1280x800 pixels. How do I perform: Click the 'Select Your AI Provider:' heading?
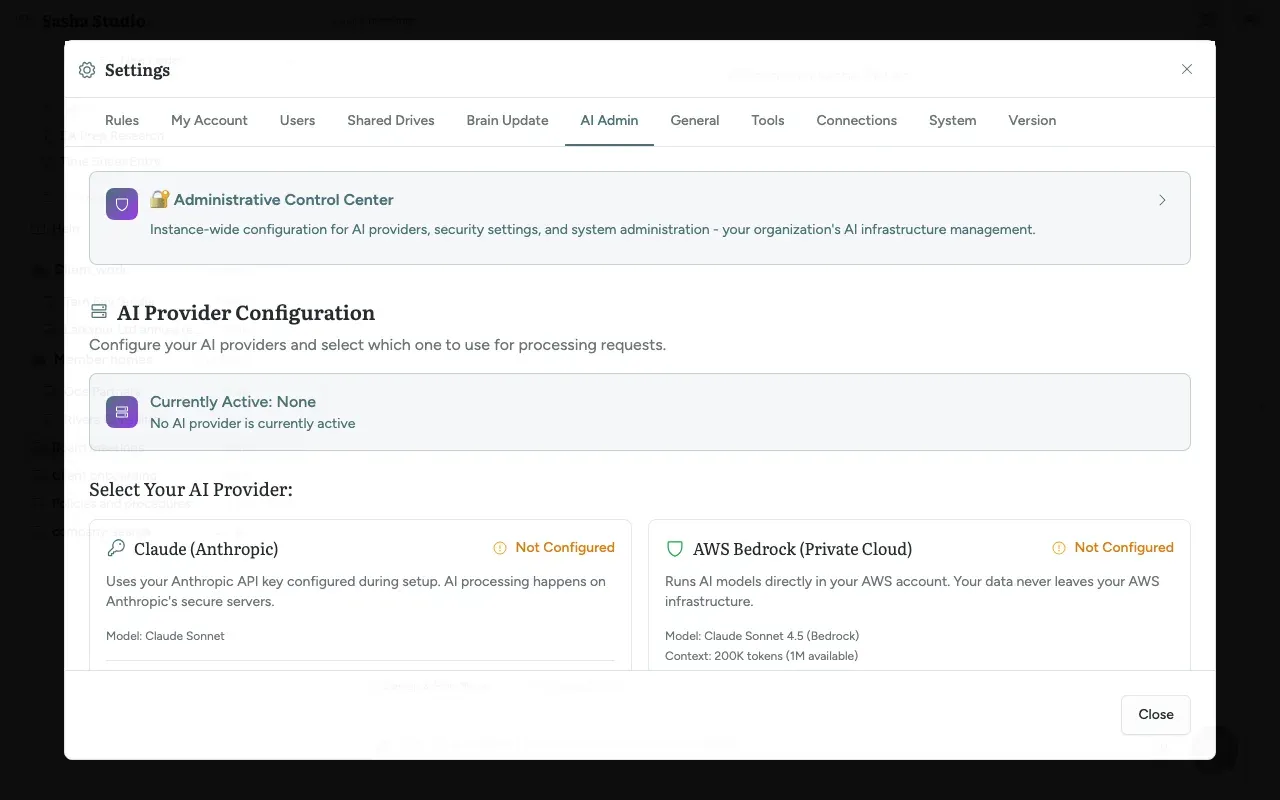(191, 490)
